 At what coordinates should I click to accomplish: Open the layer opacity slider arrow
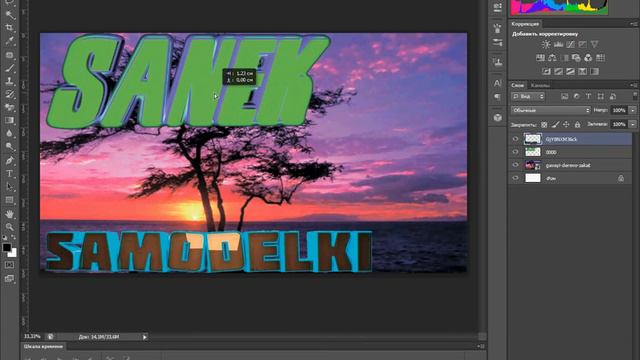click(633, 110)
